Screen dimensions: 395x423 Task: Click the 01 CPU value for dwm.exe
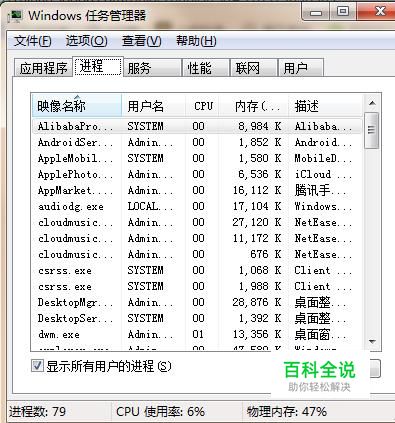click(198, 334)
